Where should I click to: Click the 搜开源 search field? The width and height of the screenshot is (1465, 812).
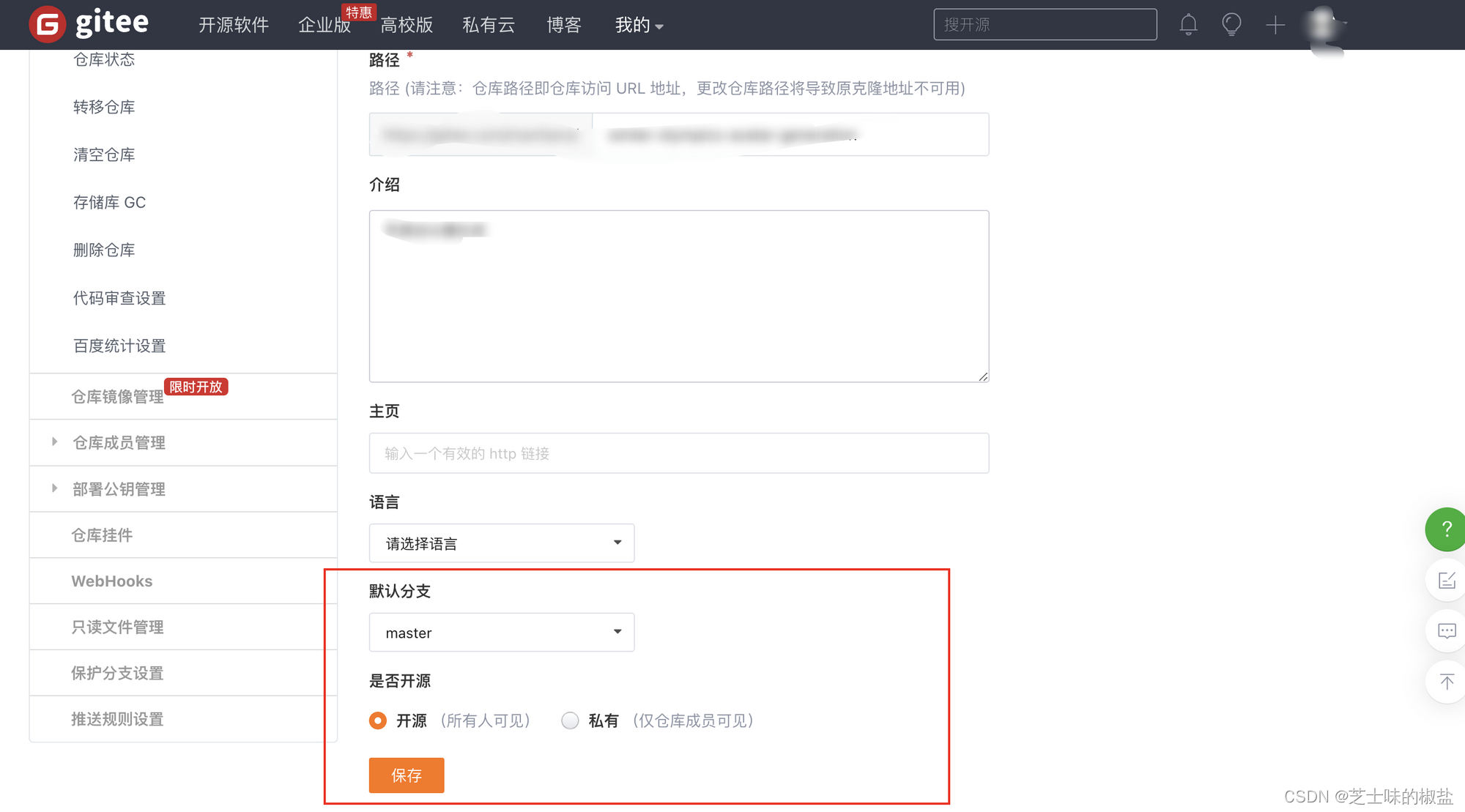tap(1045, 24)
